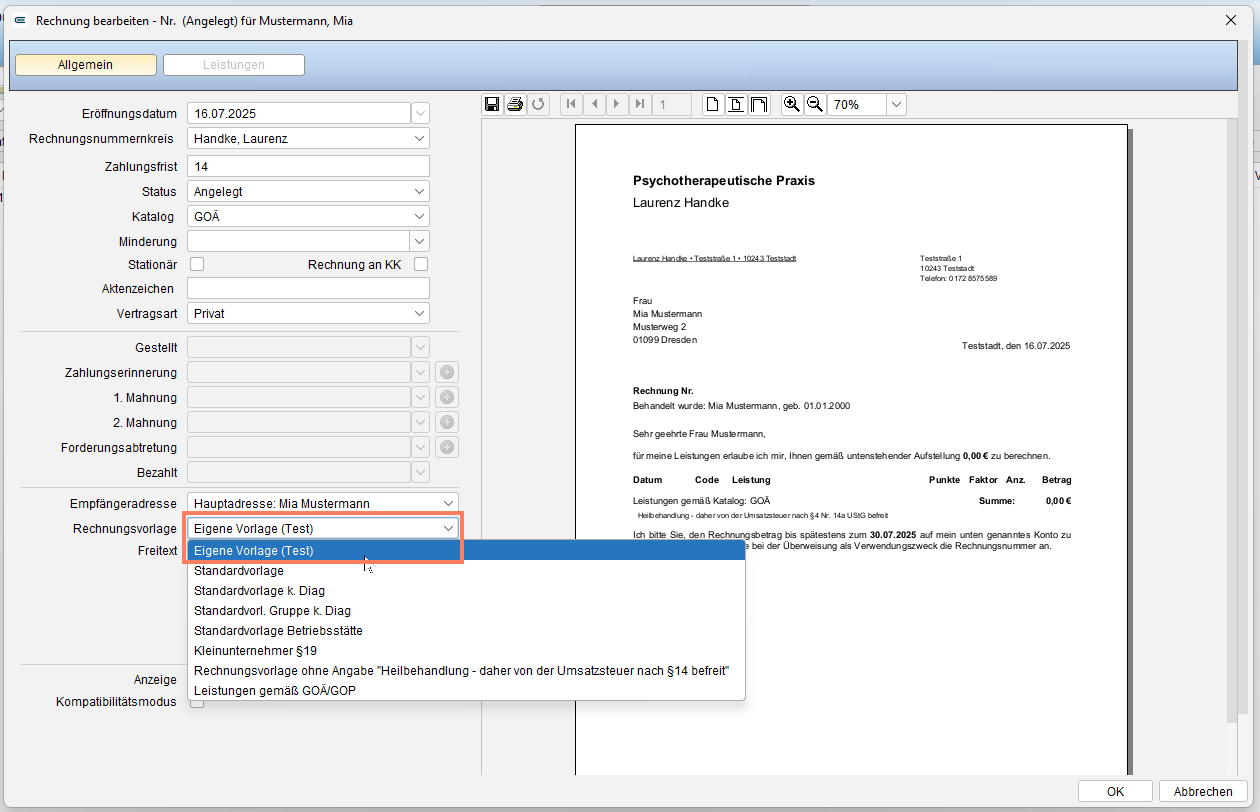Open the Katalog dropdown showing GOÄ
The width and height of the screenshot is (1260, 812).
pos(419,216)
